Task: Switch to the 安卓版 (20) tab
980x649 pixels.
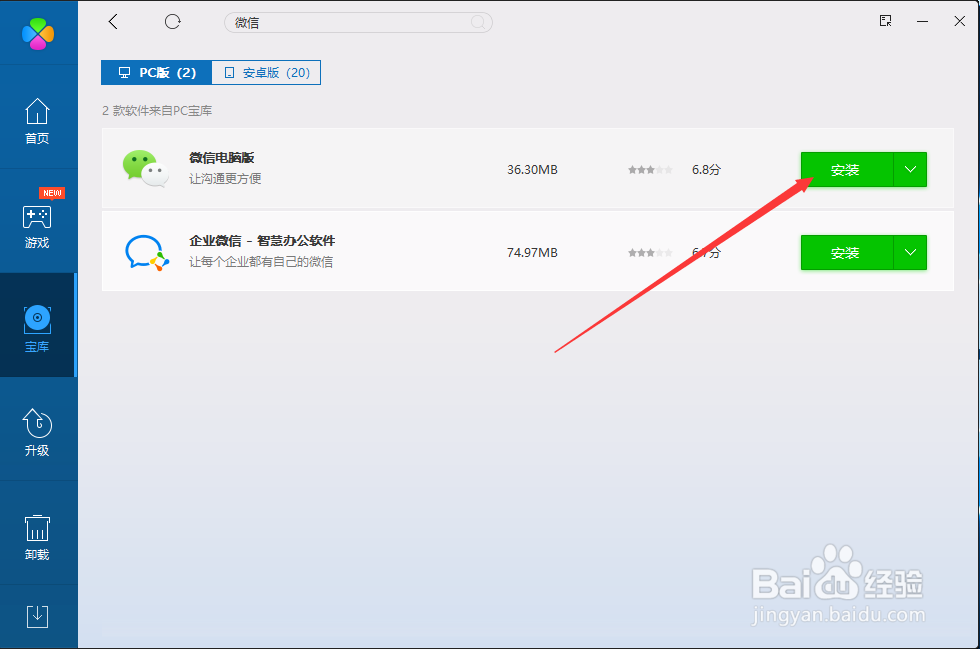Action: coord(266,73)
